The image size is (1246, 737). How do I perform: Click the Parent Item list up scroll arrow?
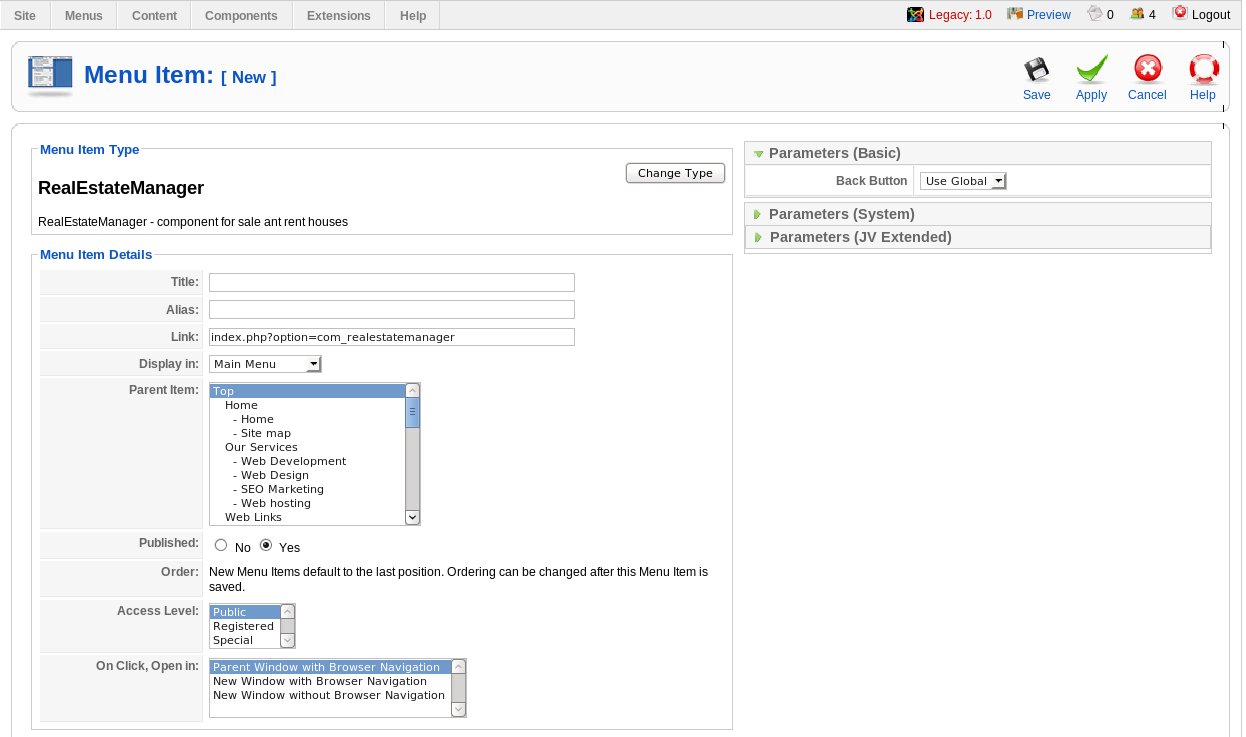pos(412,391)
